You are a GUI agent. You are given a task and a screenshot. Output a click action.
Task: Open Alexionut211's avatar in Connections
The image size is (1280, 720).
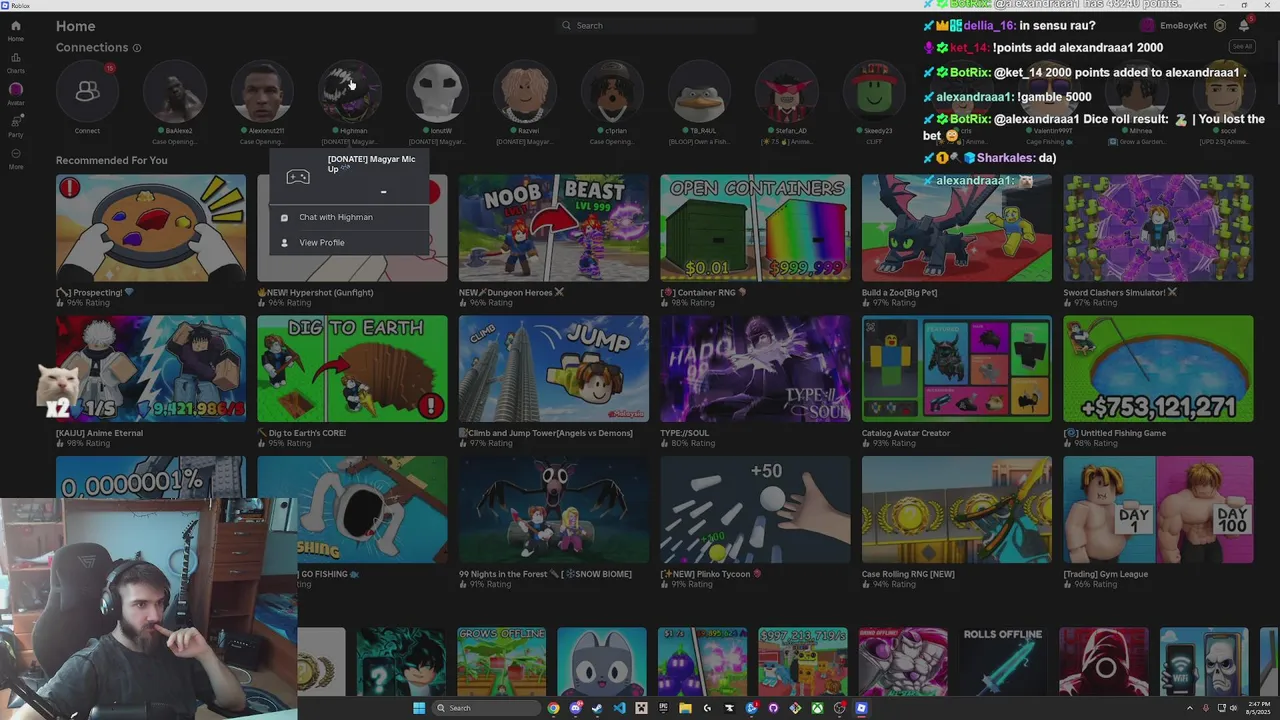(x=262, y=92)
